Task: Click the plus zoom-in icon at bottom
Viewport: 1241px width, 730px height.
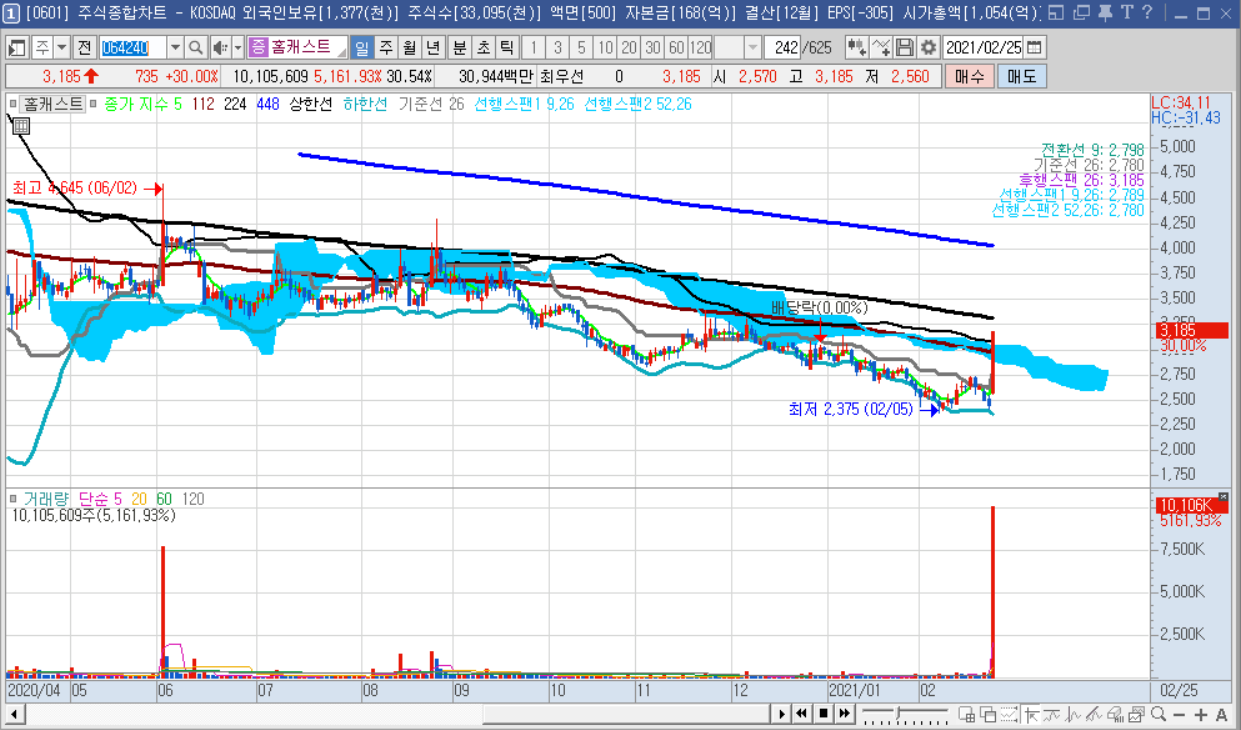Action: pyautogui.click(x=1201, y=714)
